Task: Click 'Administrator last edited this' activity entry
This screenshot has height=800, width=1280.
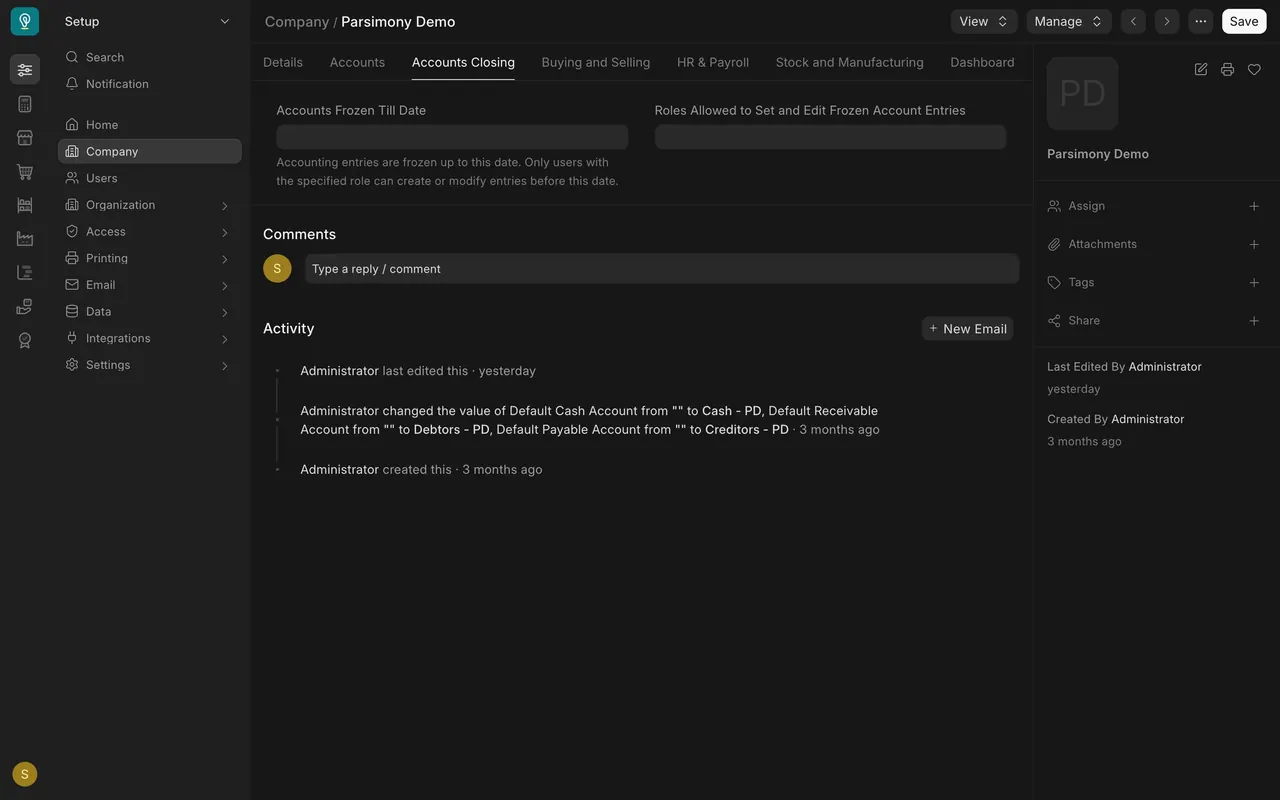Action: tap(418, 371)
